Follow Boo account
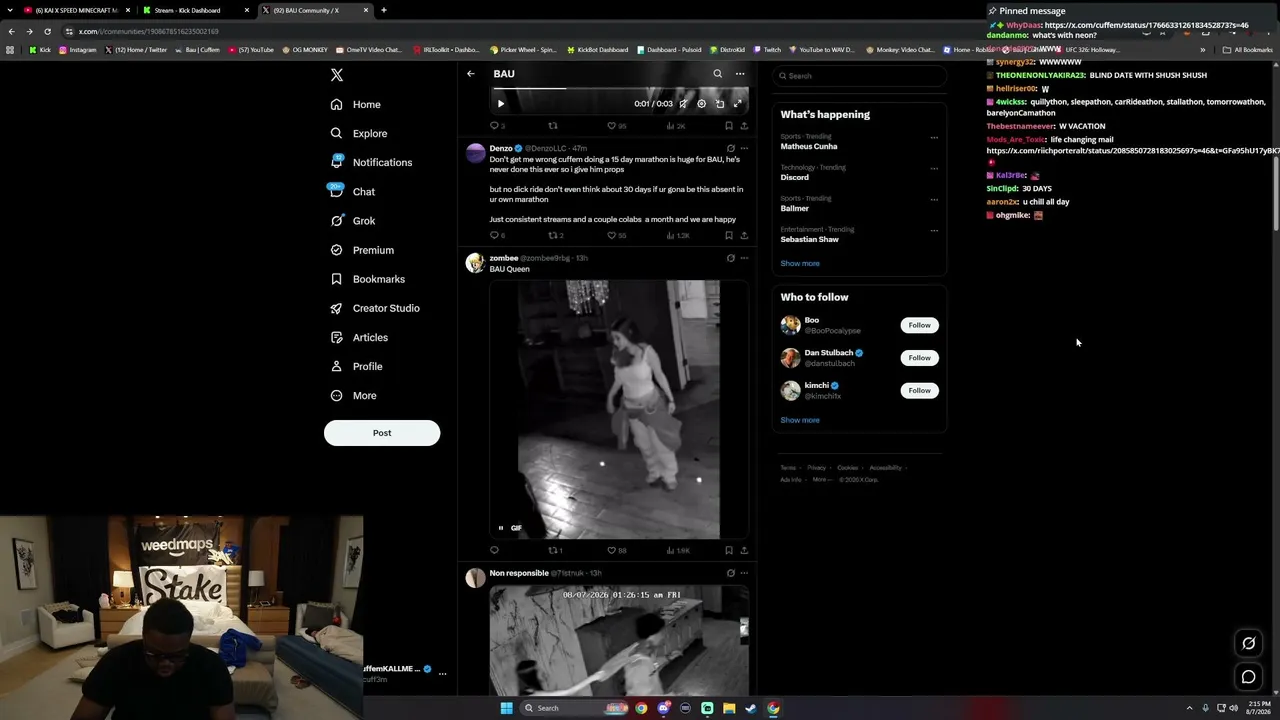1280x720 pixels. coord(919,325)
